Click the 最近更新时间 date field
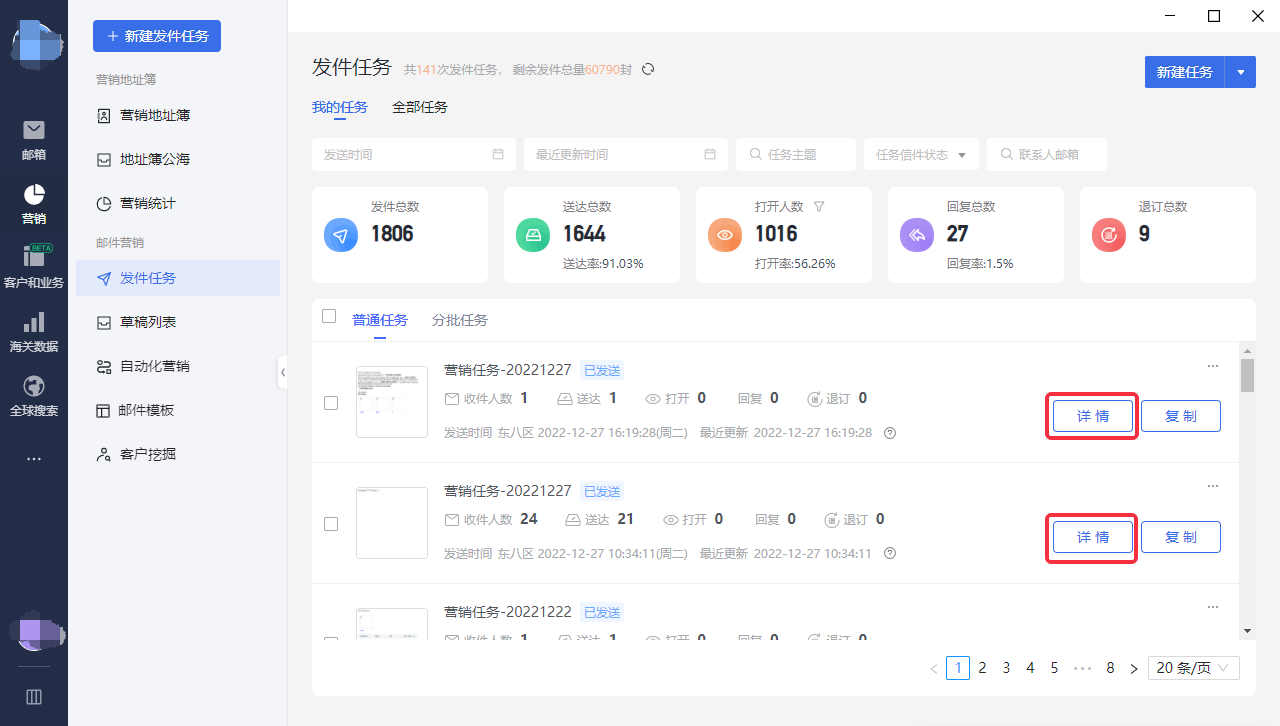The width and height of the screenshot is (1280, 726). pyautogui.click(x=626, y=155)
